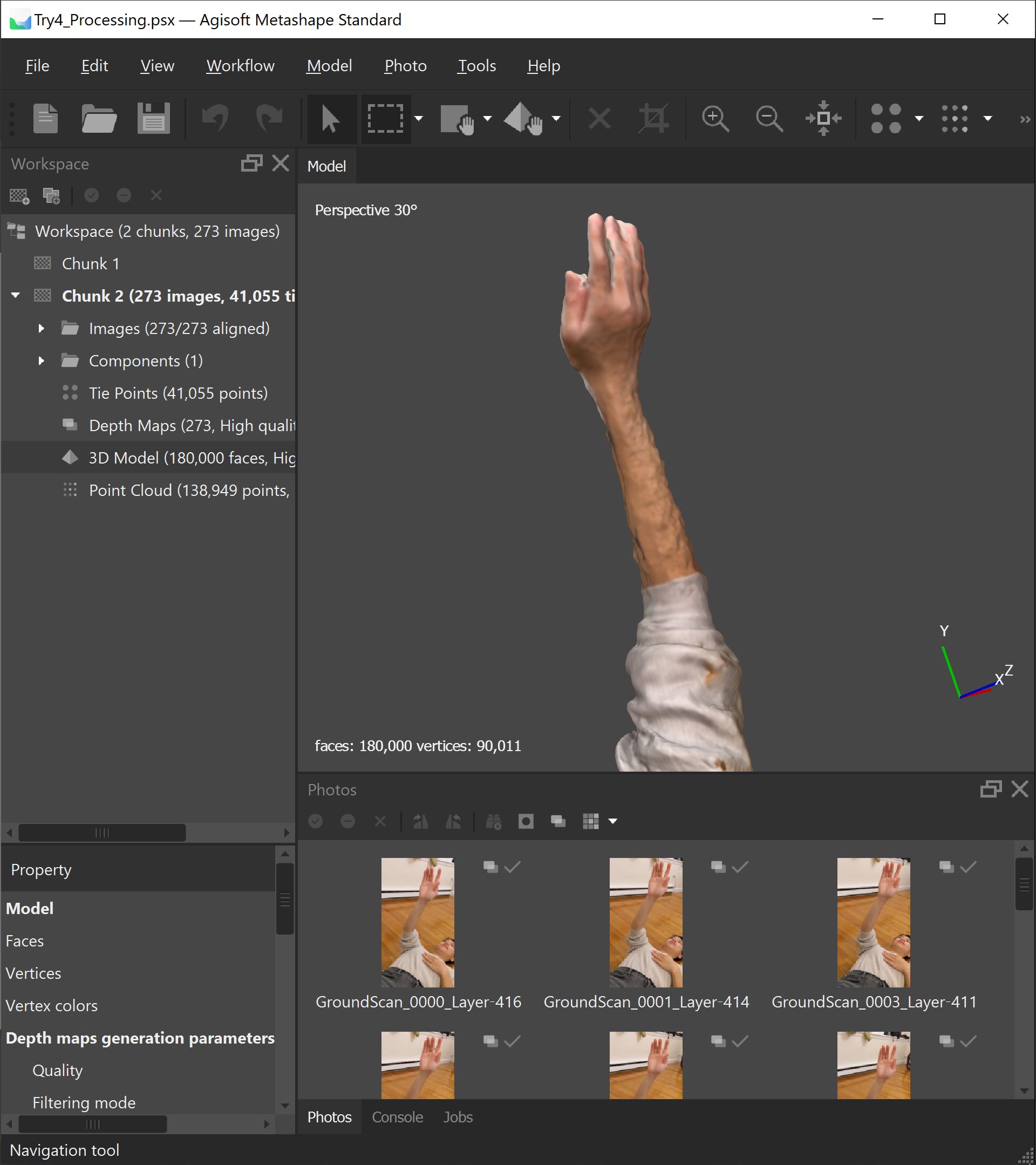Image resolution: width=1036 pixels, height=1165 pixels.
Task: Click Enable Cameras check icon in Photos
Action: point(316,821)
